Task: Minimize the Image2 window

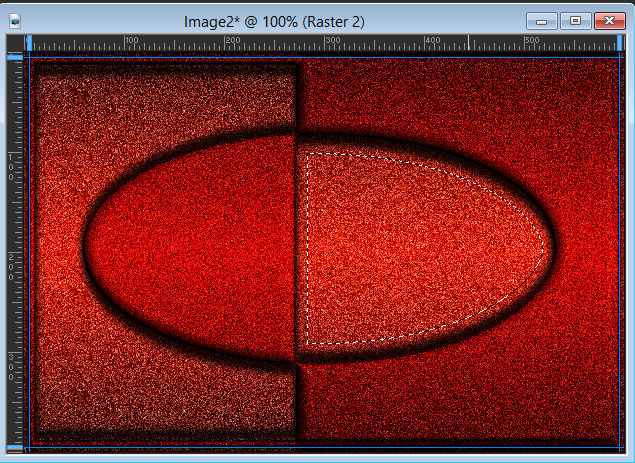Action: tap(541, 21)
